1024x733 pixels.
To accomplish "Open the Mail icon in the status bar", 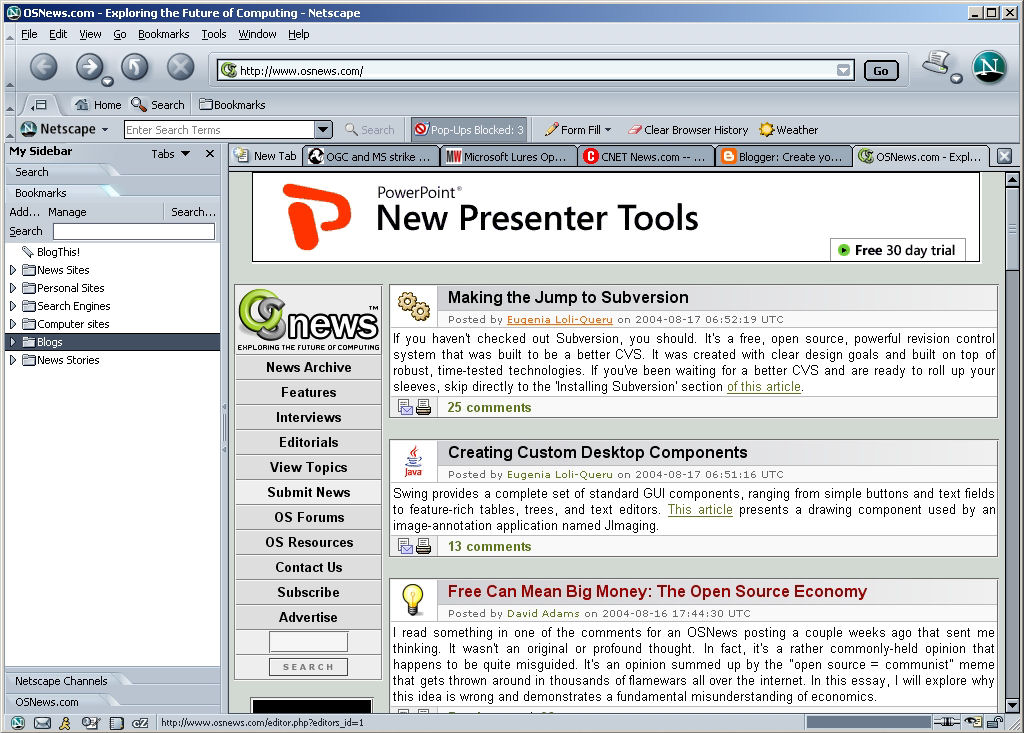I will 42,723.
